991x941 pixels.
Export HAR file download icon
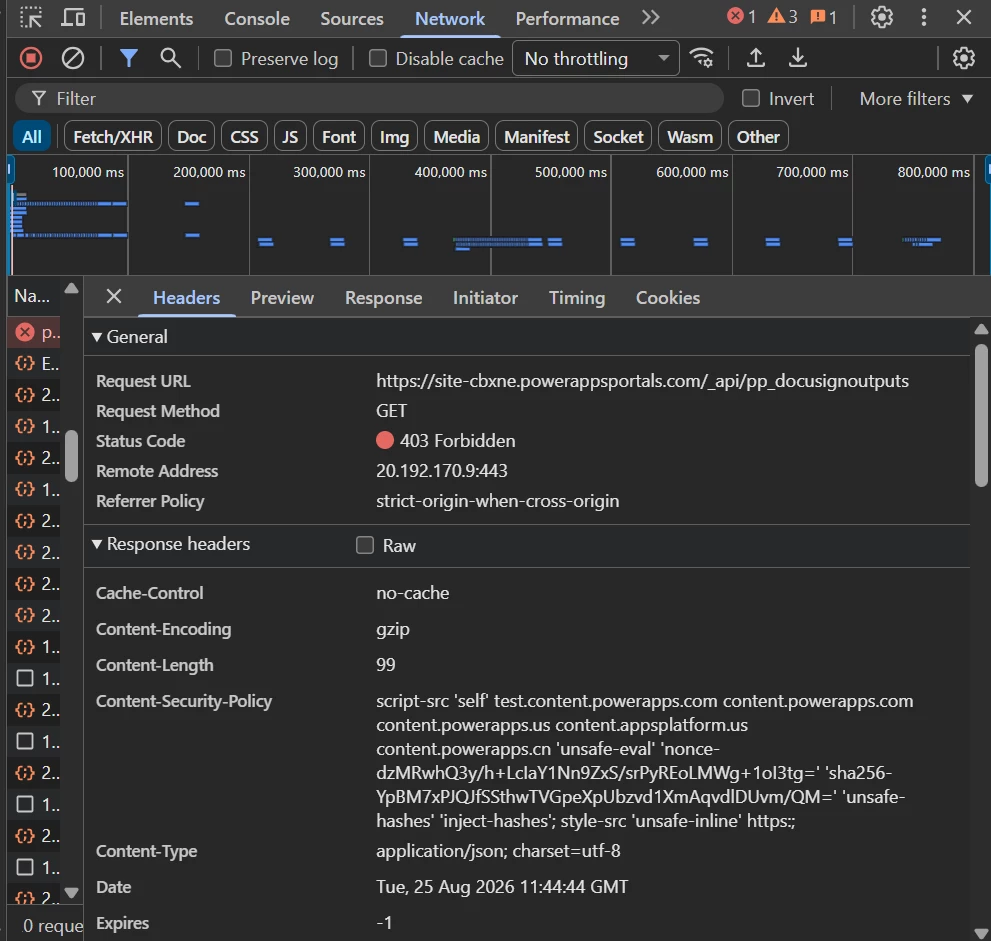pos(798,58)
